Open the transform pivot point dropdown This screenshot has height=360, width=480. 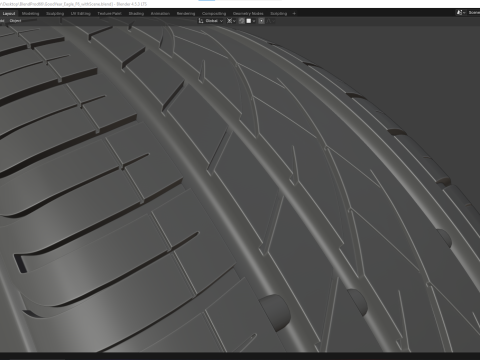click(231, 21)
